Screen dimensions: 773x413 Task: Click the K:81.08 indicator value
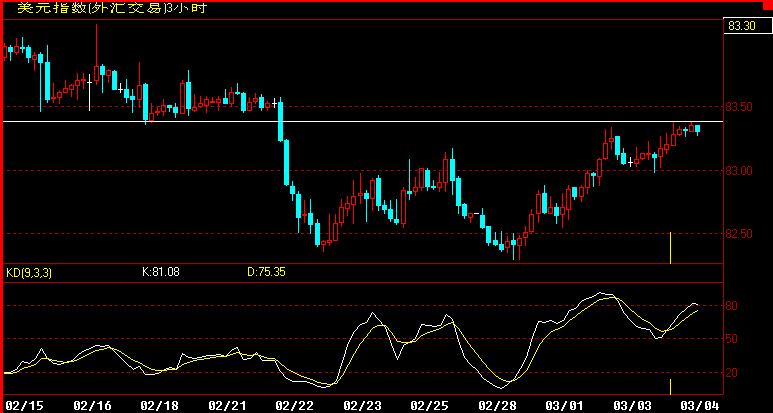[x=161, y=271]
